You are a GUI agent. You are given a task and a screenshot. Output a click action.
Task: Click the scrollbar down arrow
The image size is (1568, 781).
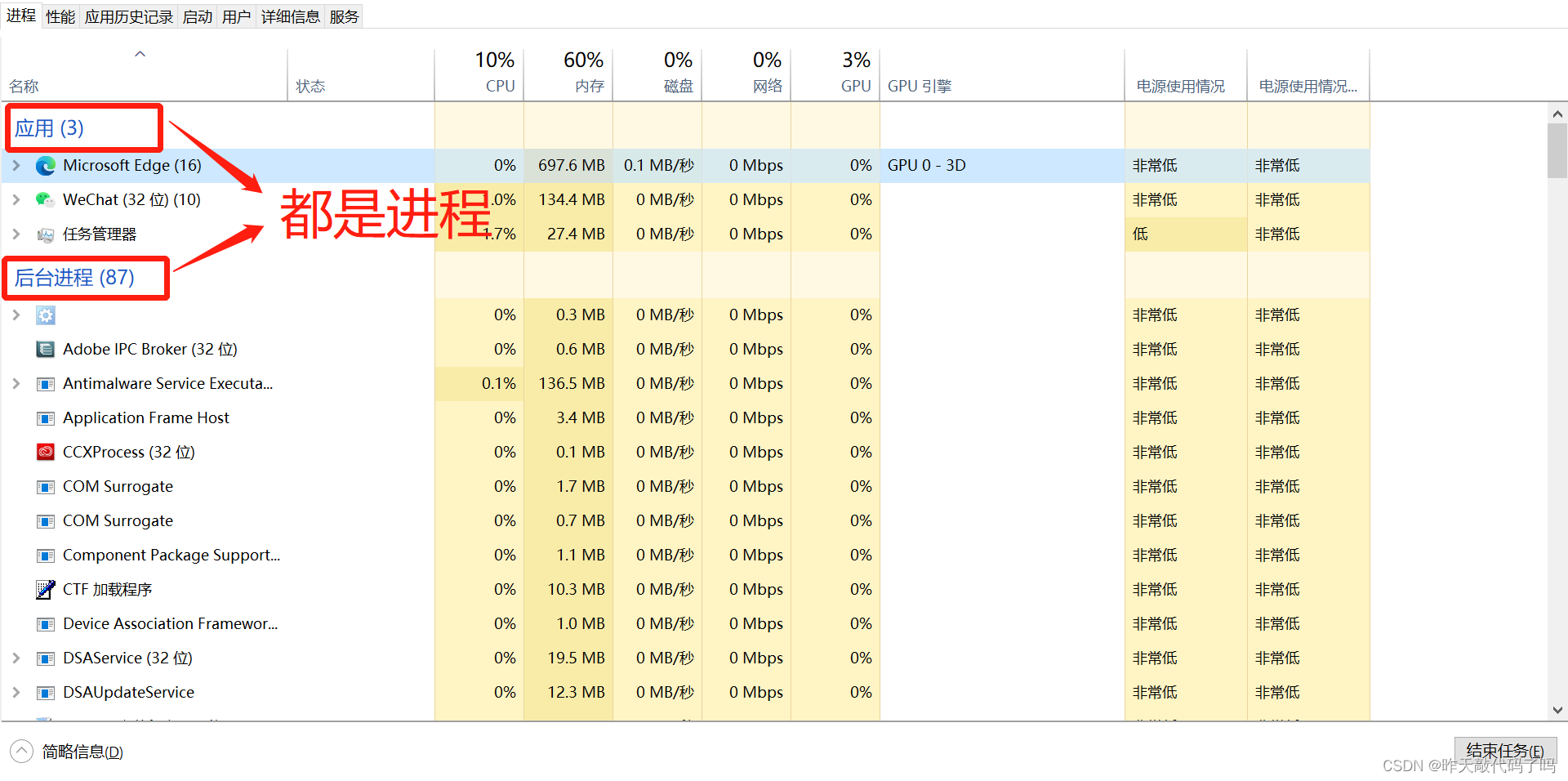[x=1557, y=710]
